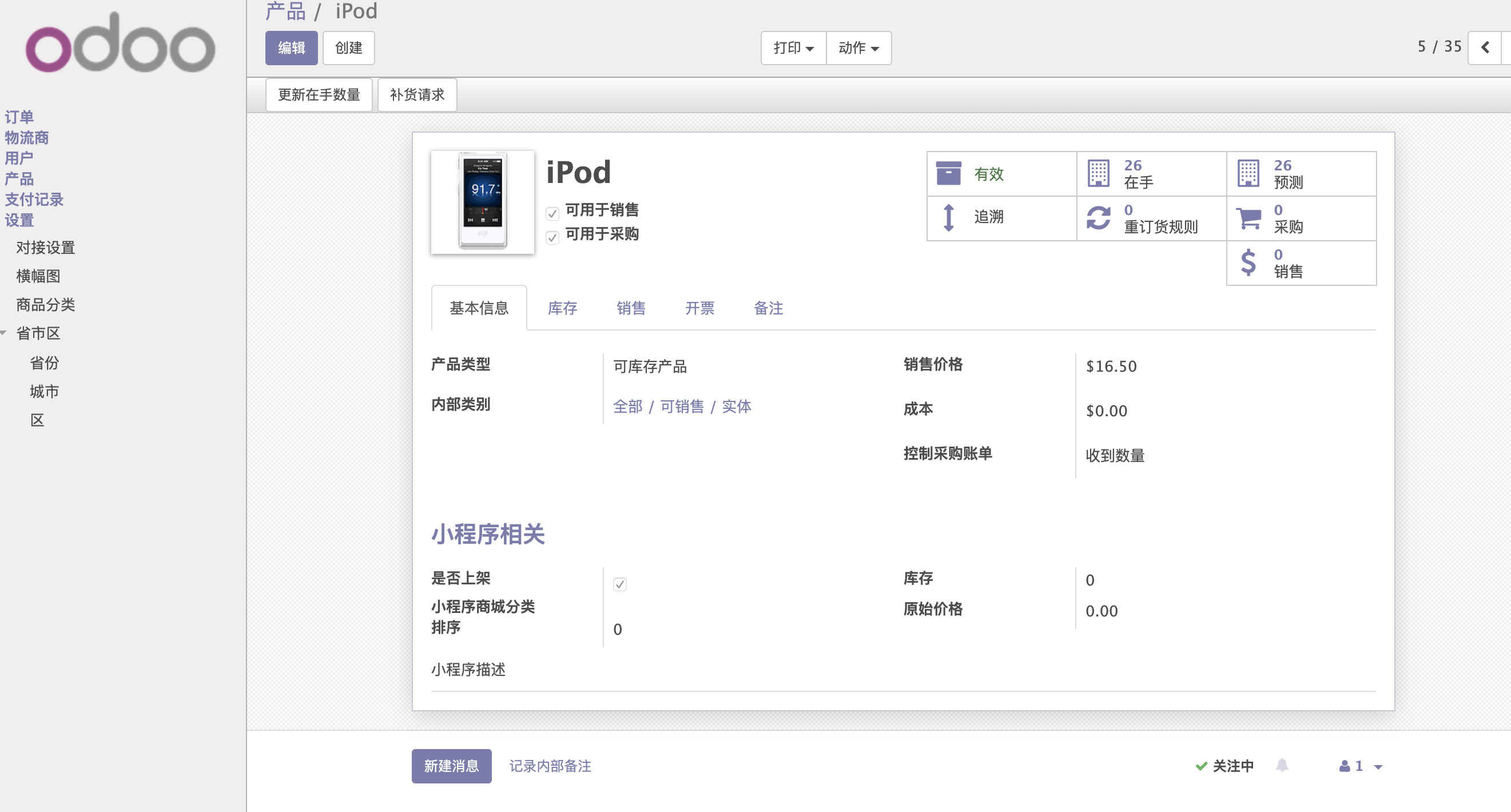This screenshot has height=812, width=1511.
Task: Go to previous record with left chevron
Action: 1485,47
